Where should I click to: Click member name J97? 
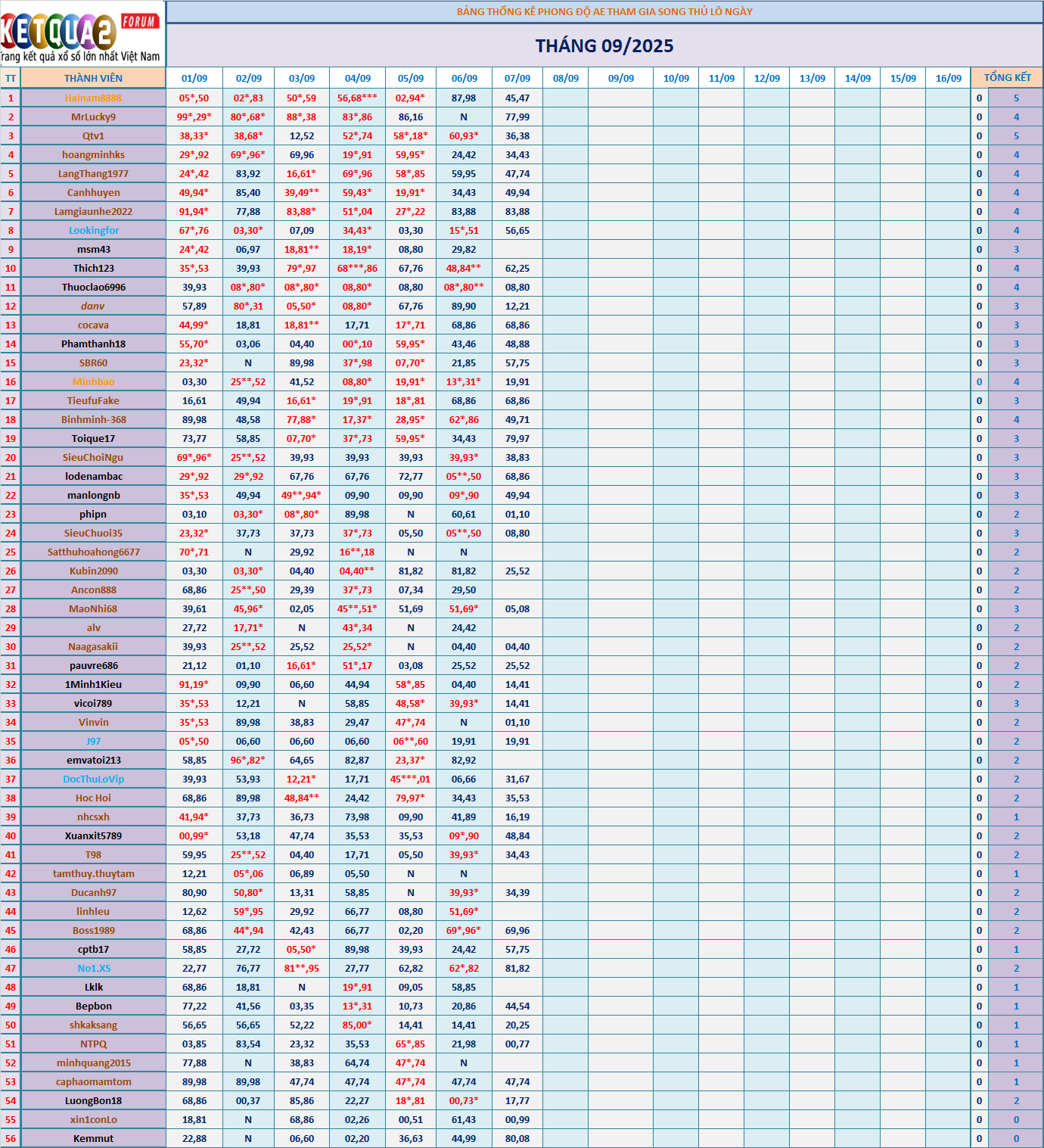pyautogui.click(x=93, y=741)
